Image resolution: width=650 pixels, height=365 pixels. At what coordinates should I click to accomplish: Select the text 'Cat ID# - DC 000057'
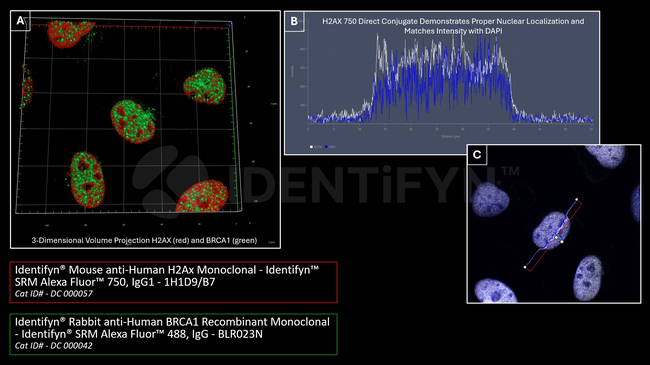click(x=53, y=294)
